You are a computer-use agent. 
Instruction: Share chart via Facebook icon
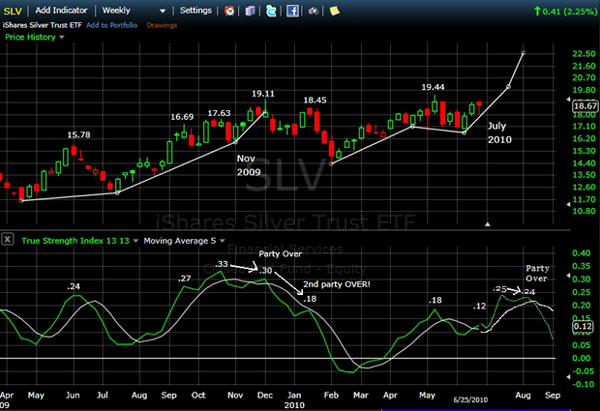click(292, 11)
